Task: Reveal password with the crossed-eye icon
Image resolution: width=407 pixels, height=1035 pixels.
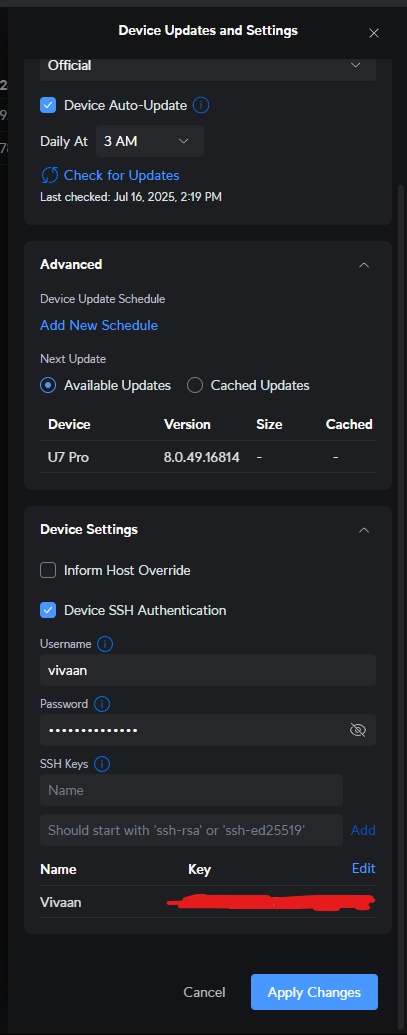Action: tap(358, 729)
